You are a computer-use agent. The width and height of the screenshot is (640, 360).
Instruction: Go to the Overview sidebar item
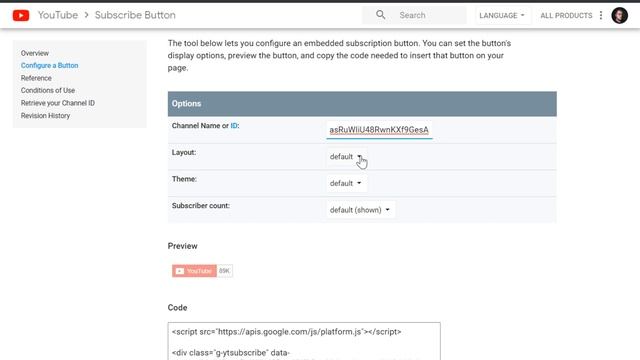(x=35, y=53)
